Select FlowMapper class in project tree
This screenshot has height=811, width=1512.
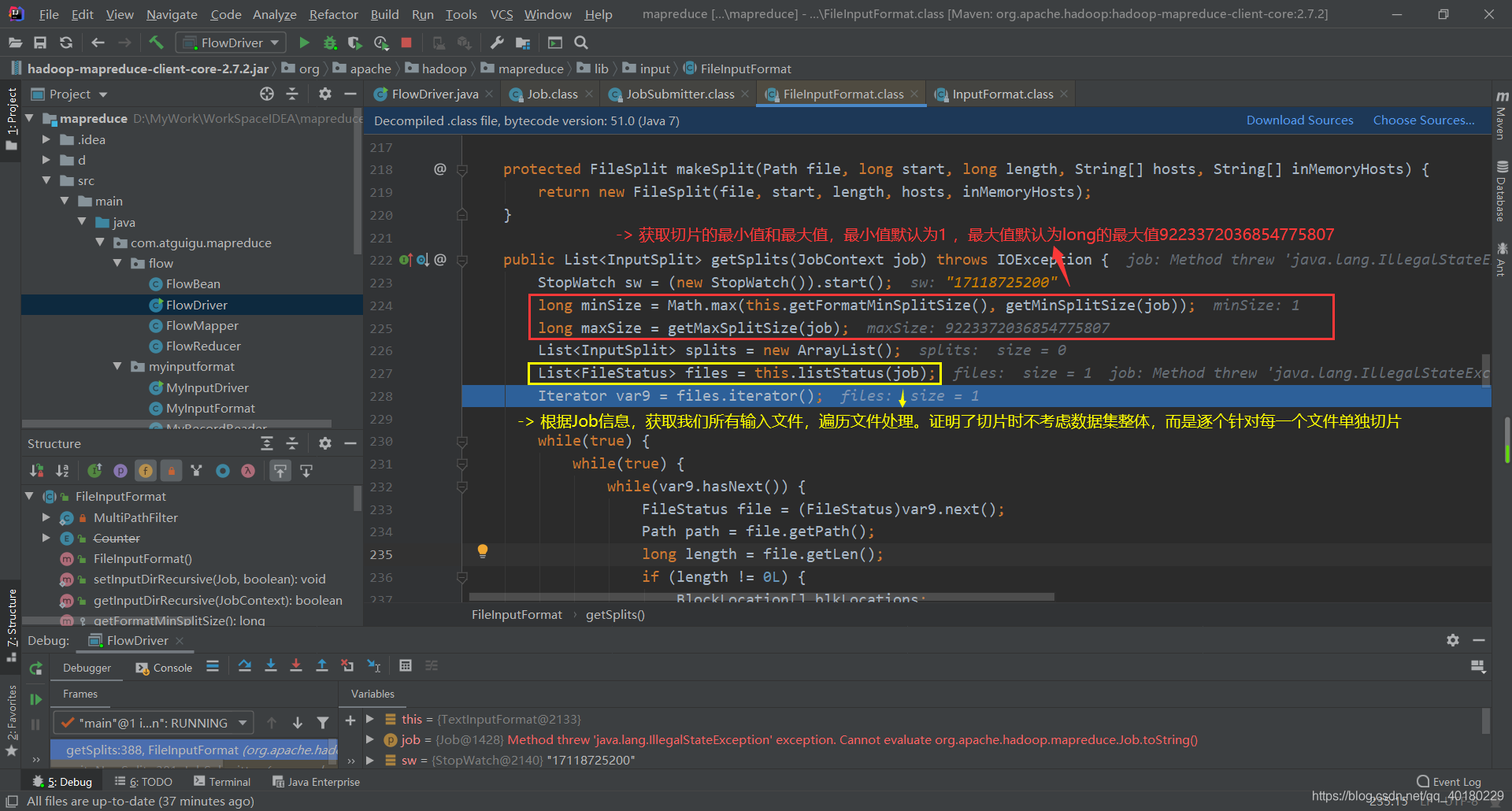pyautogui.click(x=202, y=325)
